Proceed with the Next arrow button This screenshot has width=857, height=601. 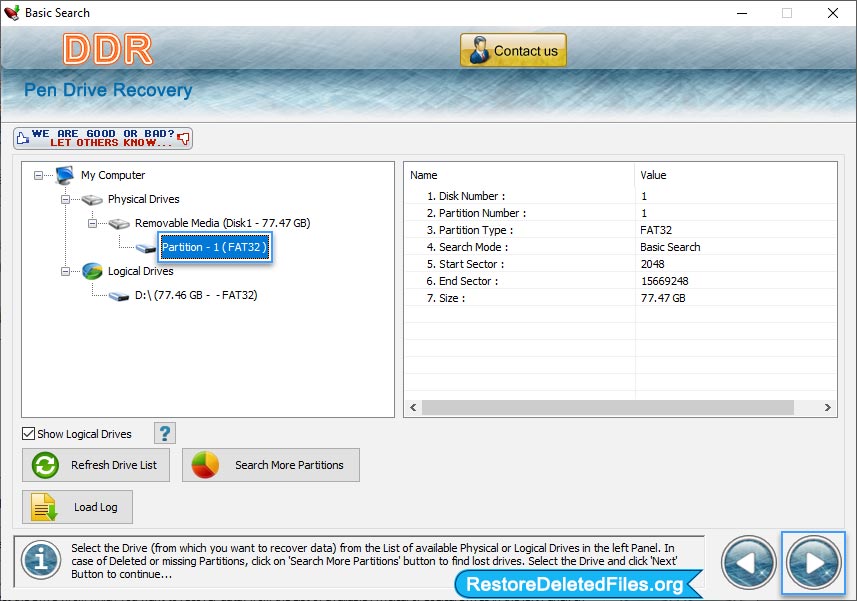(813, 563)
